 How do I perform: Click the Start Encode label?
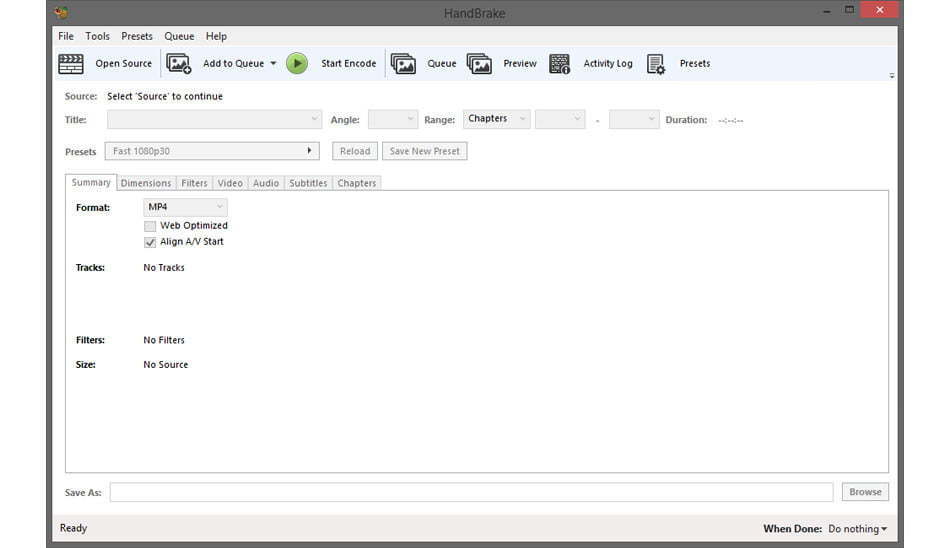[x=348, y=64]
